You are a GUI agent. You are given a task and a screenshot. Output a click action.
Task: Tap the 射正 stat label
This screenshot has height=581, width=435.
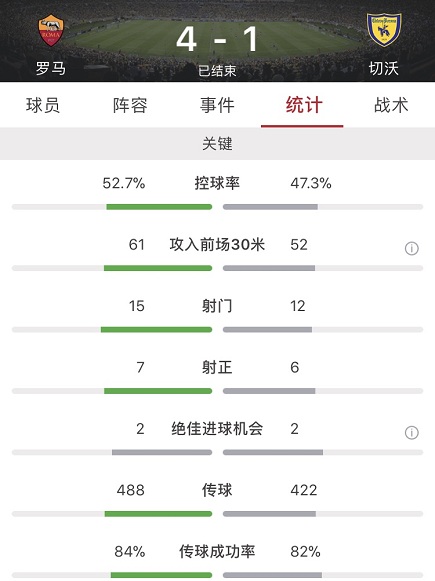tap(217, 367)
